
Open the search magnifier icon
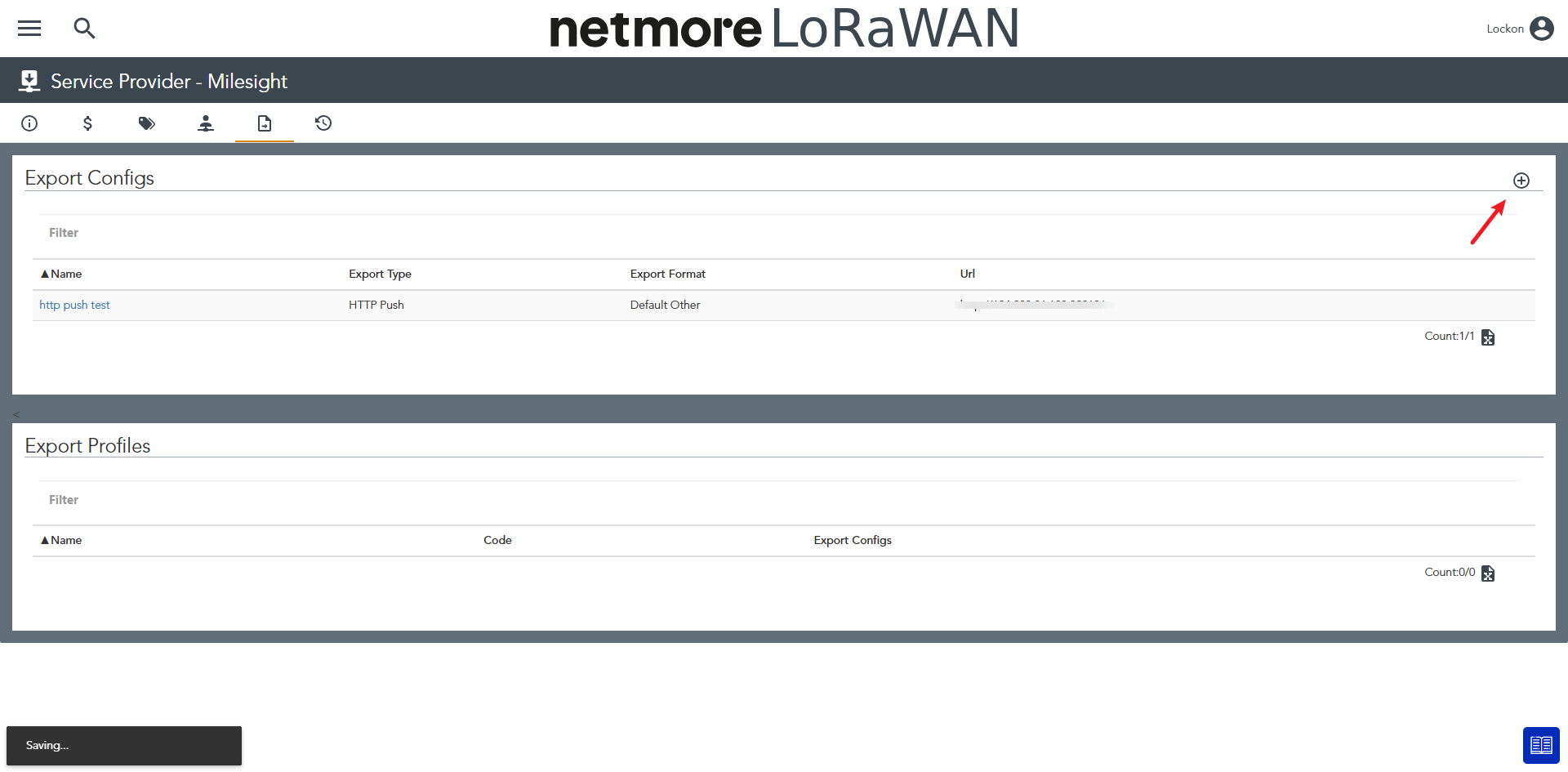[x=84, y=29]
